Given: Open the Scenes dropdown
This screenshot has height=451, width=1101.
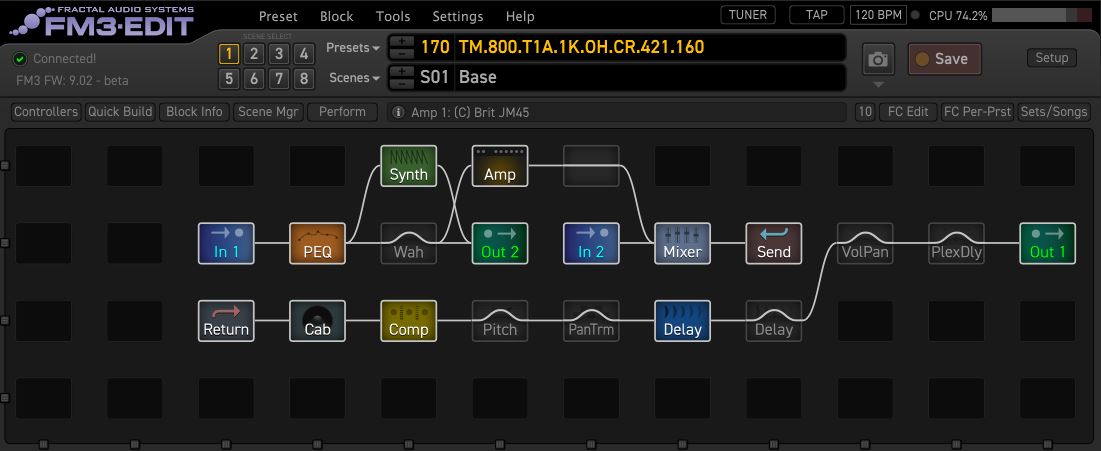Looking at the screenshot, I should tap(355, 78).
